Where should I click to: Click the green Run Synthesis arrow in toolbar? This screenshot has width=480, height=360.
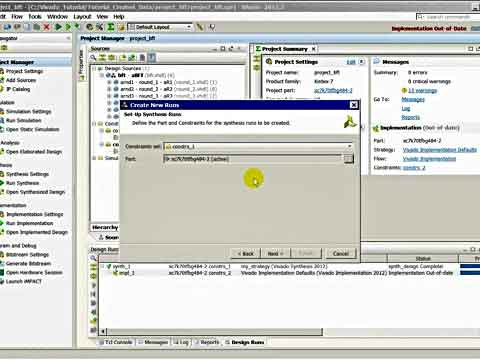pos(58,27)
